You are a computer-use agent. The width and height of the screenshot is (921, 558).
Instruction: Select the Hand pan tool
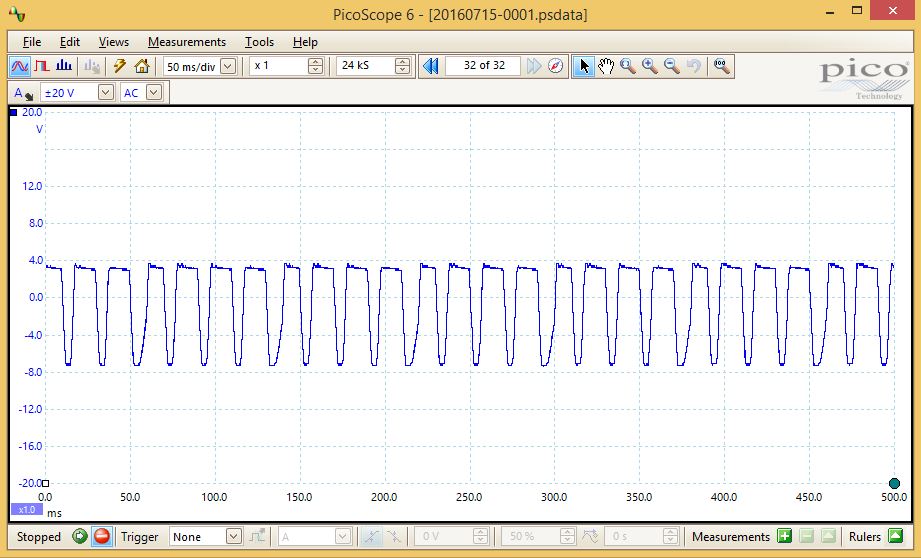pos(606,66)
